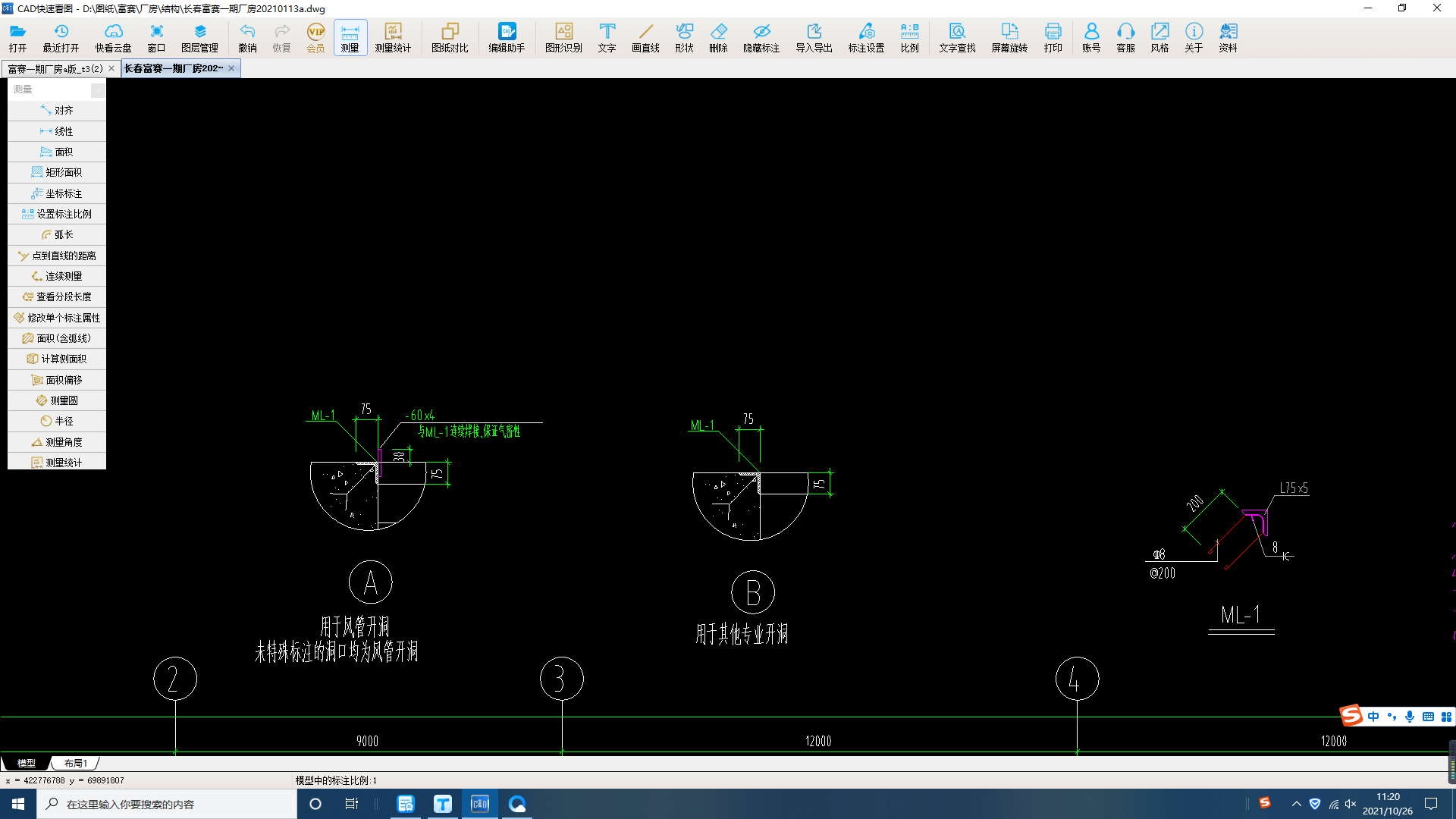Select 连续测量 continuous measurement
1456x819 pixels.
[x=57, y=276]
